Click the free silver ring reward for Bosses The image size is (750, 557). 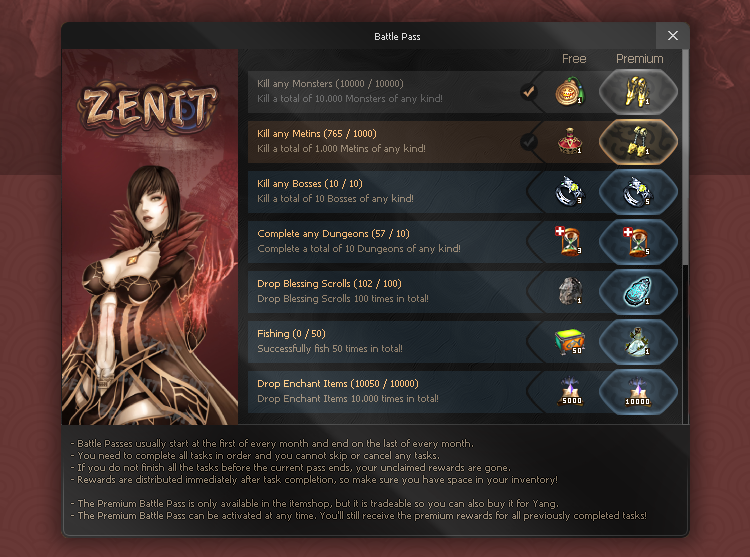tap(569, 191)
